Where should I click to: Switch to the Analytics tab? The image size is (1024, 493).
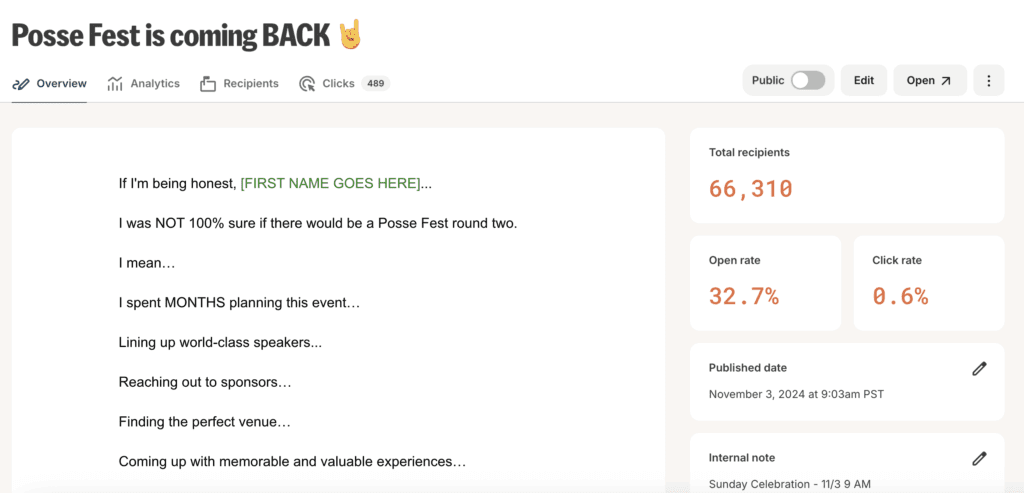[155, 84]
